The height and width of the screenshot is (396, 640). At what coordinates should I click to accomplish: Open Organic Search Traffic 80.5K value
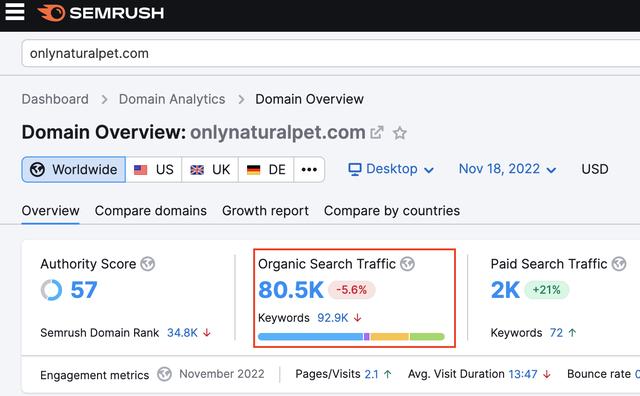point(291,290)
